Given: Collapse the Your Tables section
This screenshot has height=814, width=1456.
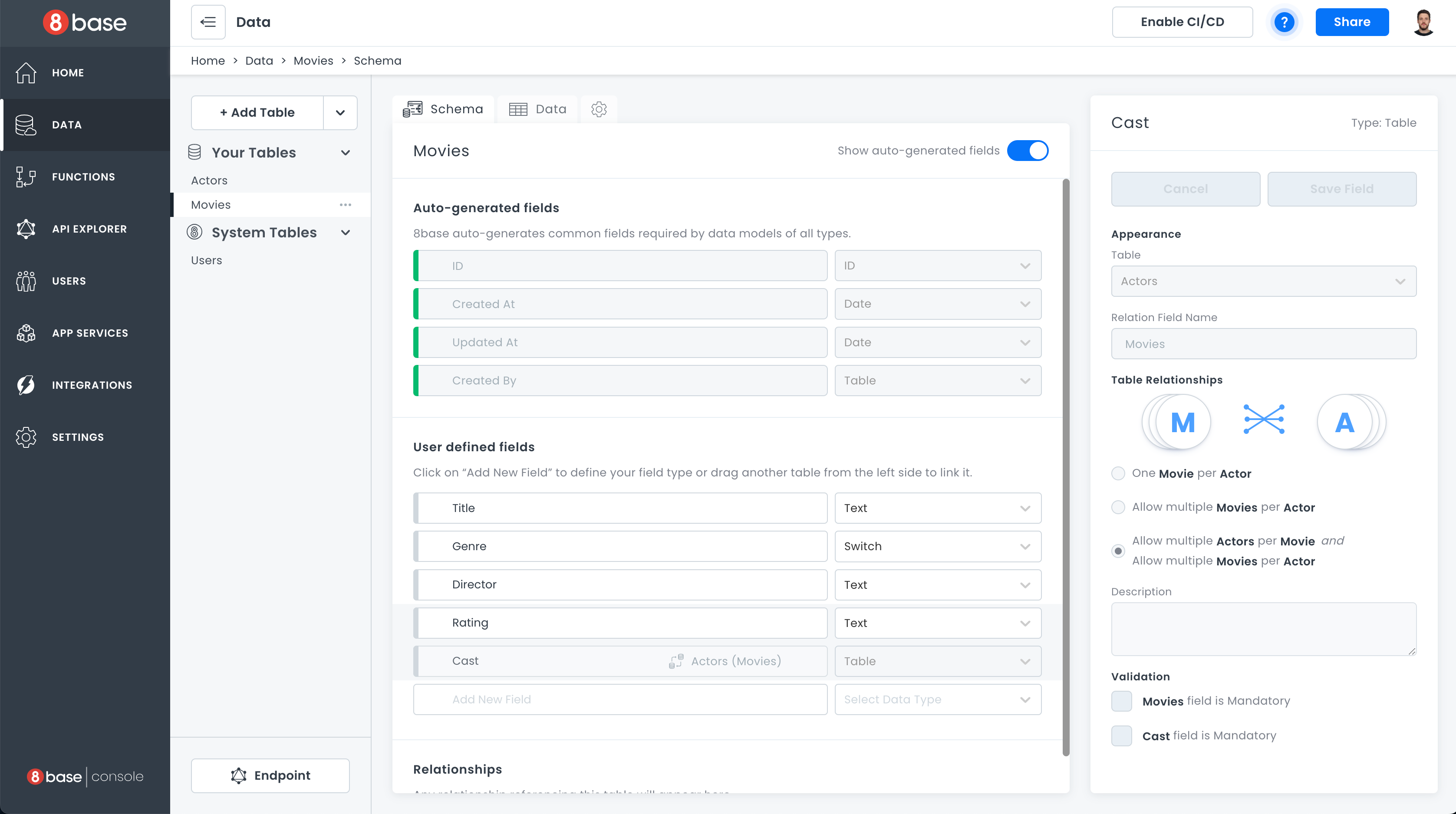Looking at the screenshot, I should click(x=346, y=153).
